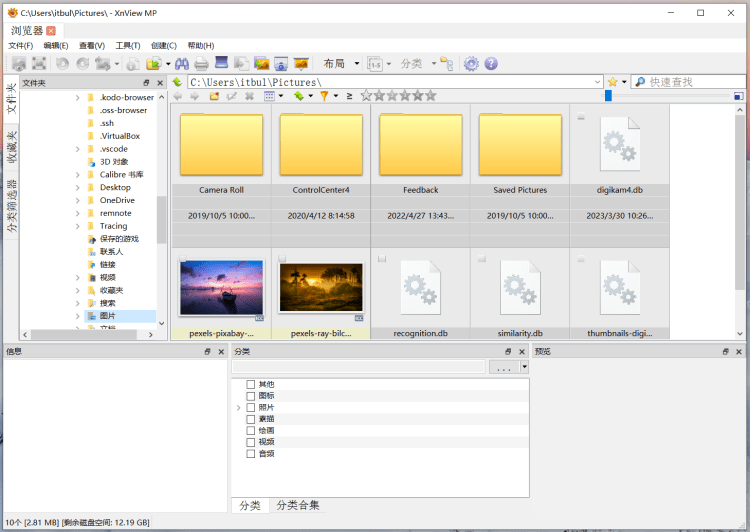
Task: Switch to the 收藏夹 side tab
Action: click(11, 147)
